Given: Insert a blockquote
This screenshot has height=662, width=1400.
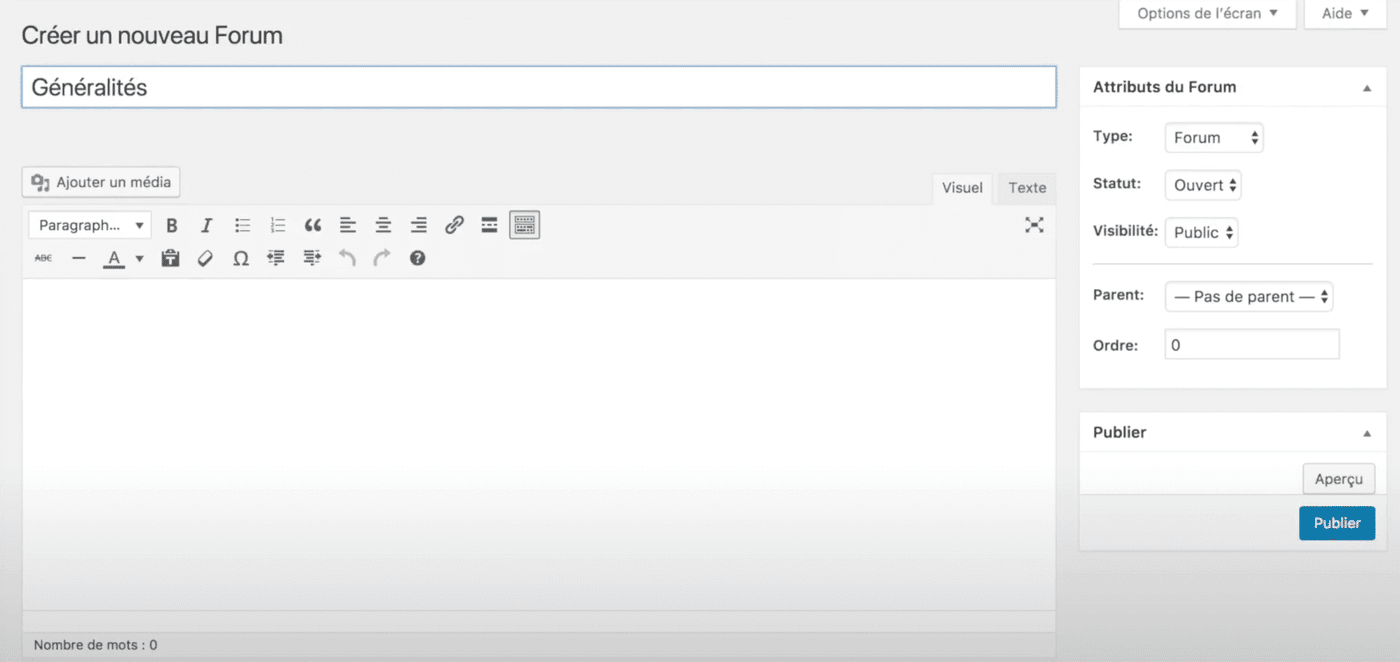Looking at the screenshot, I should 313,225.
